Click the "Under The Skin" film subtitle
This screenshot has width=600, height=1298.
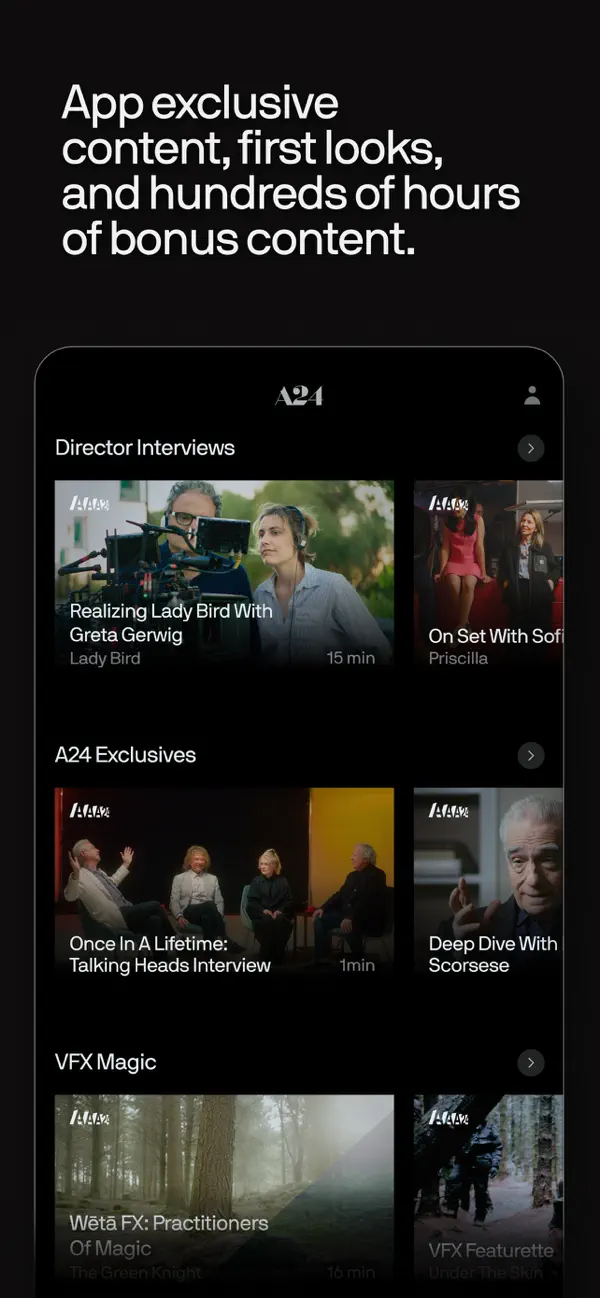(x=485, y=1273)
